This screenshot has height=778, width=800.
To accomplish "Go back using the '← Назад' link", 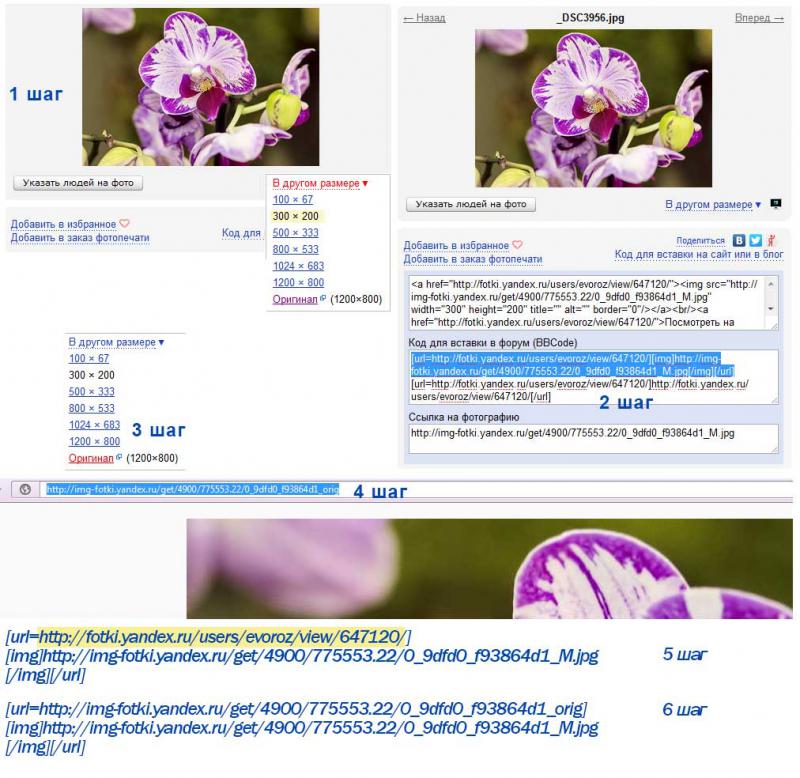I will tap(424, 18).
